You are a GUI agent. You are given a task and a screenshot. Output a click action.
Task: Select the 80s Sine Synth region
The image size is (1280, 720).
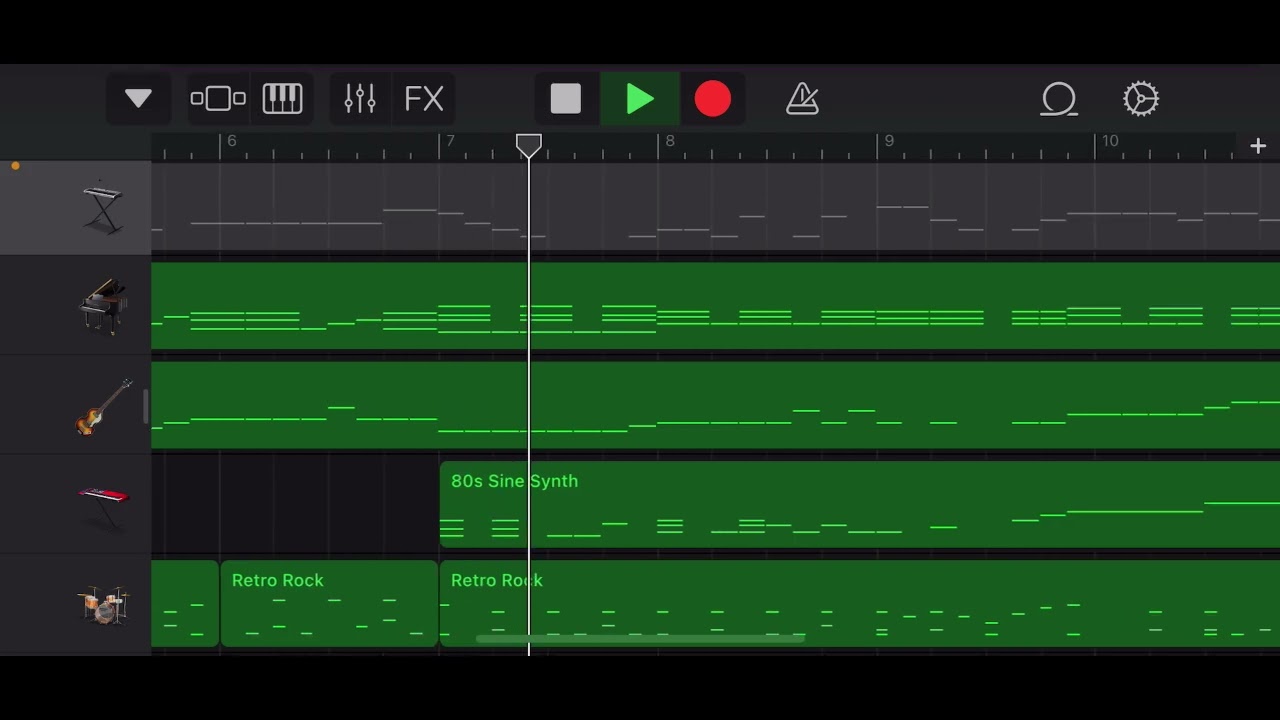tap(860, 504)
